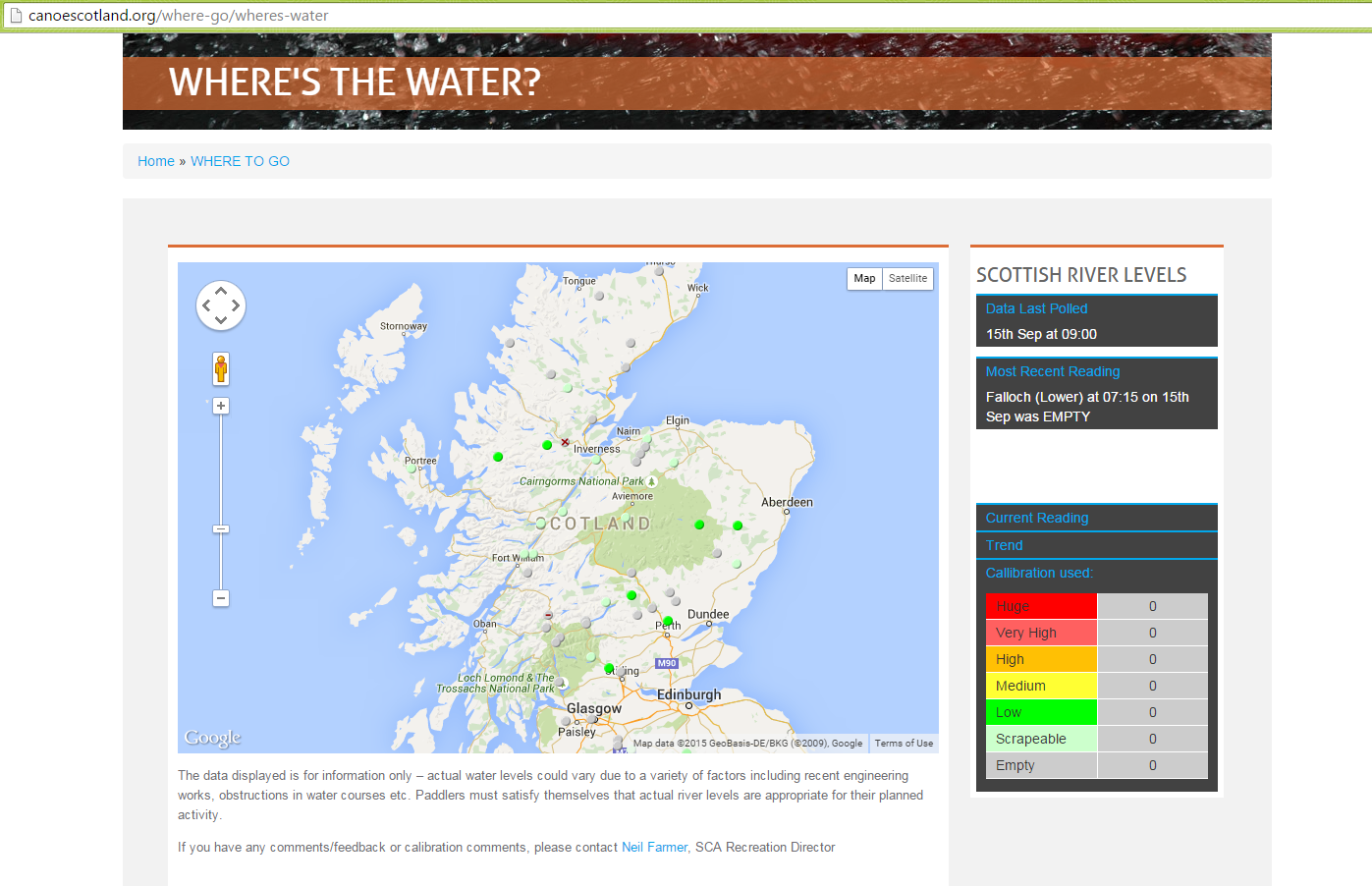Click the page icon in the address bar
The image size is (1372, 886).
click(15, 16)
